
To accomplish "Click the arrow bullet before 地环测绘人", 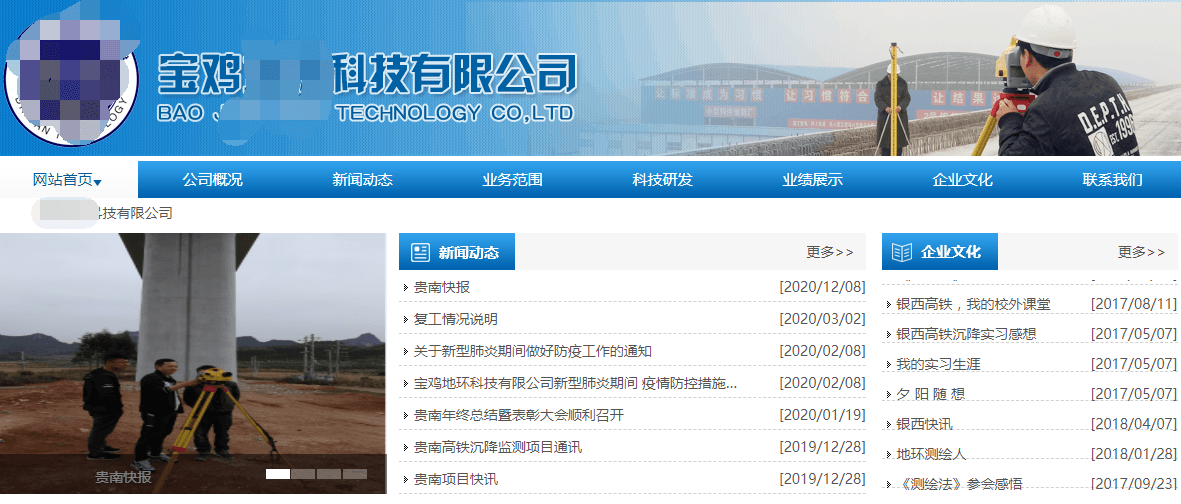I will pyautogui.click(x=888, y=455).
